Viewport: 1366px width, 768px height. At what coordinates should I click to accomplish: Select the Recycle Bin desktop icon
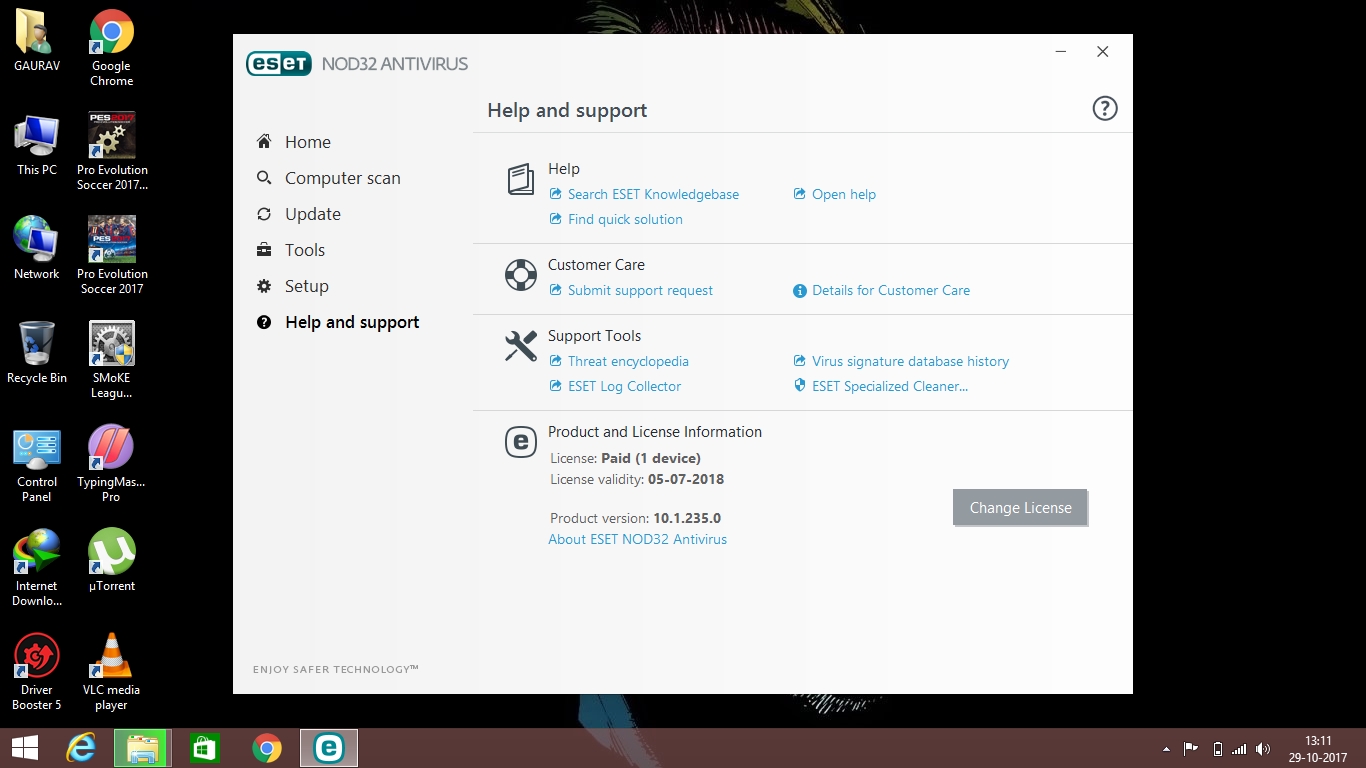[x=37, y=353]
